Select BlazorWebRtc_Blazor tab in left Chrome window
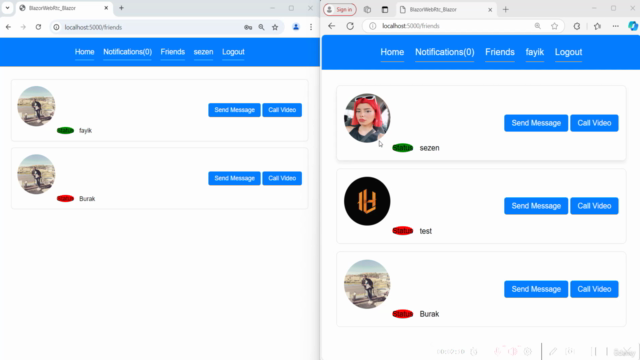Viewport: 640px width, 360px height. pyautogui.click(x=64, y=8)
